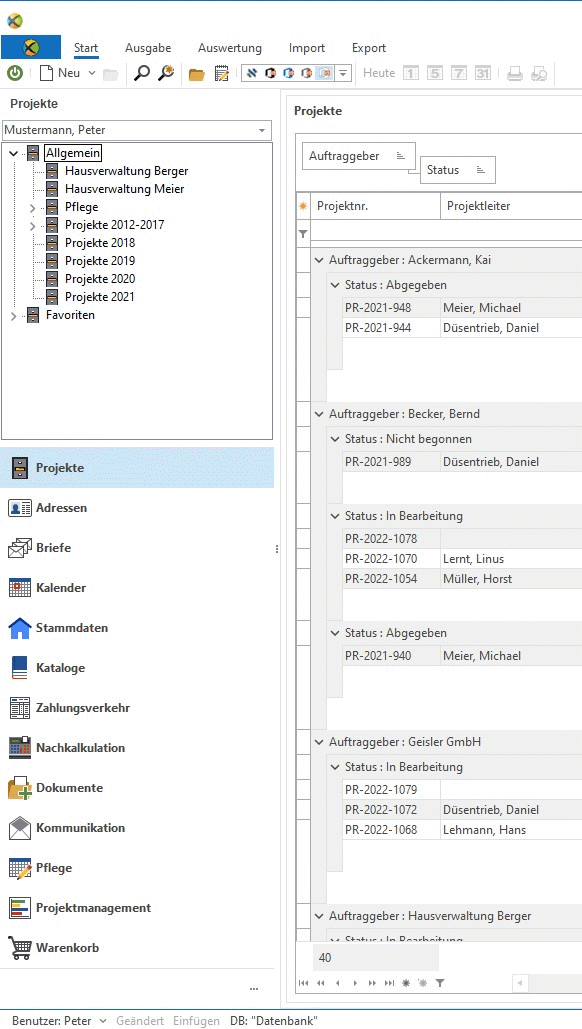Open the Mustermann, Peter combo box dropdown
The image size is (582, 1029).
point(262,130)
